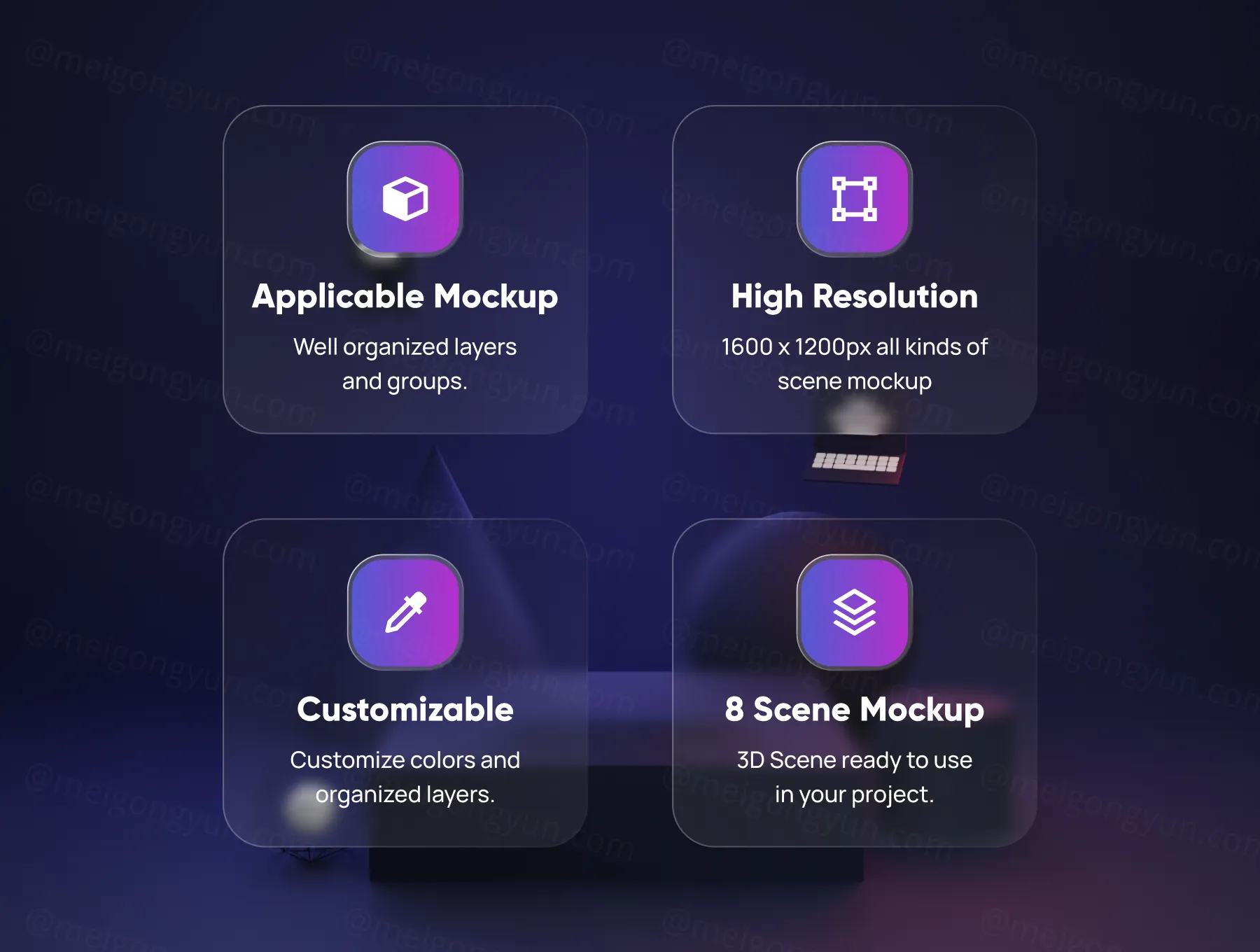Viewport: 1260px width, 952px height.
Task: Click the glowing white orb in Customizable card
Action: [x=308, y=808]
